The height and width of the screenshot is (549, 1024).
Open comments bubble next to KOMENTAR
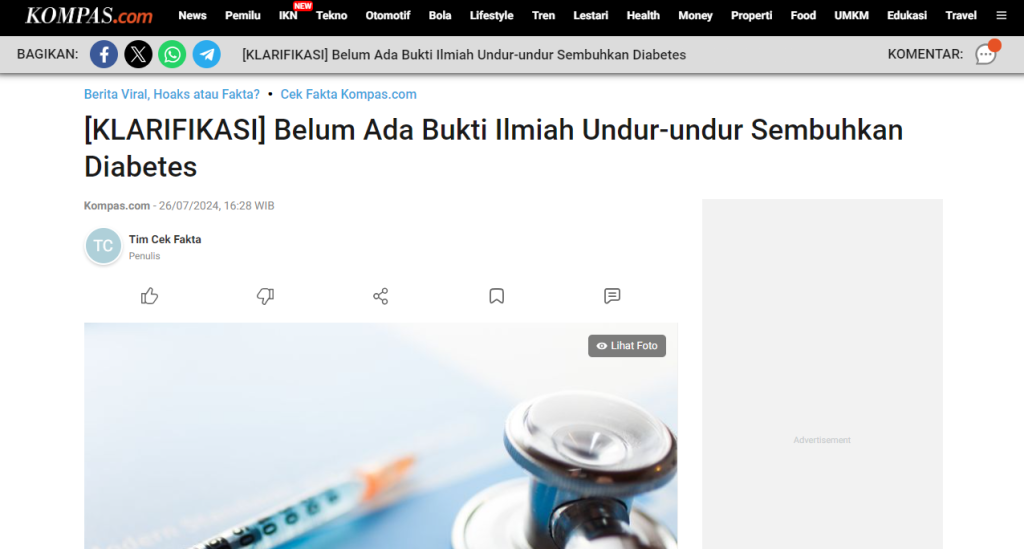click(x=986, y=54)
